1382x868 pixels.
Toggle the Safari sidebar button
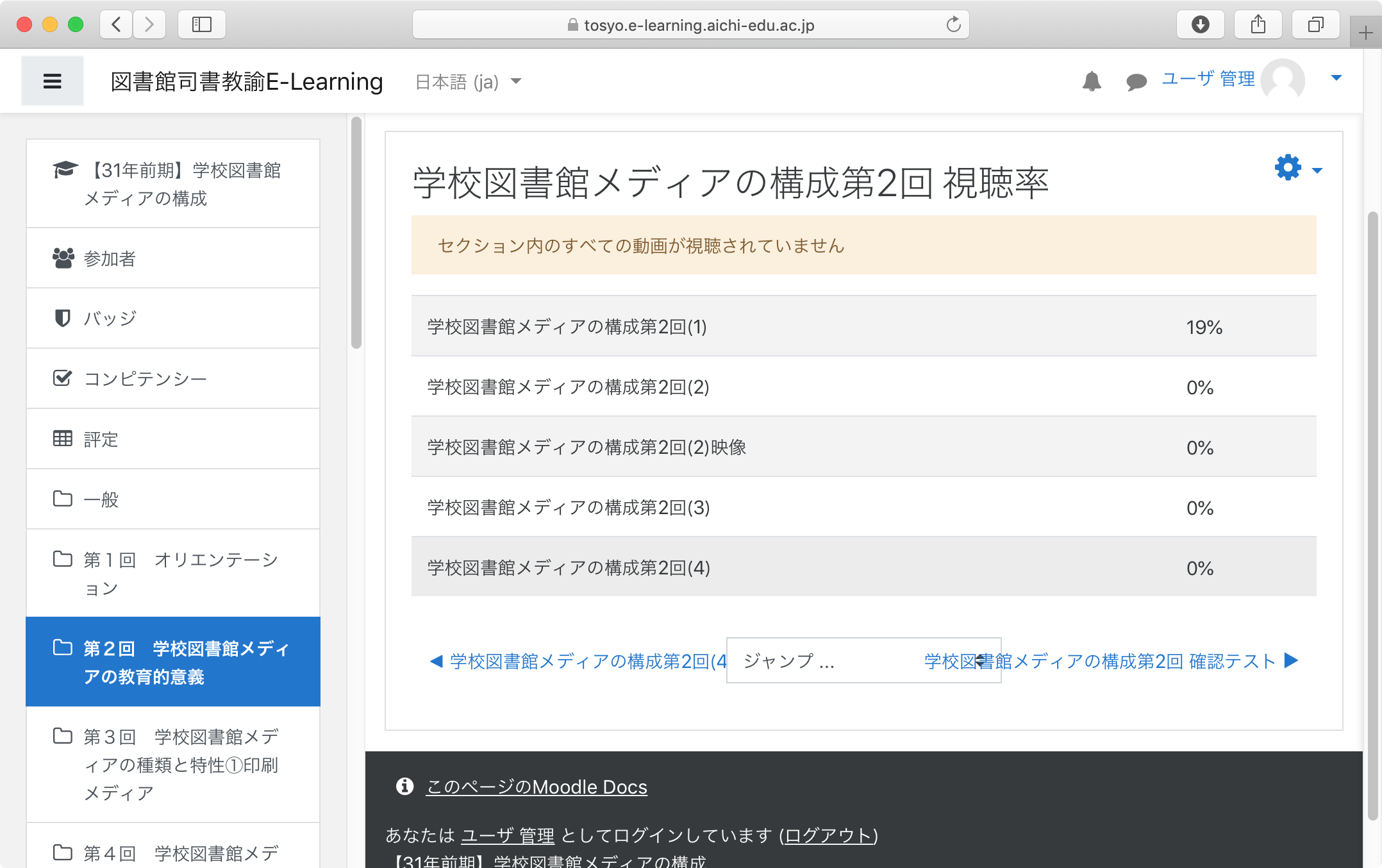[202, 24]
